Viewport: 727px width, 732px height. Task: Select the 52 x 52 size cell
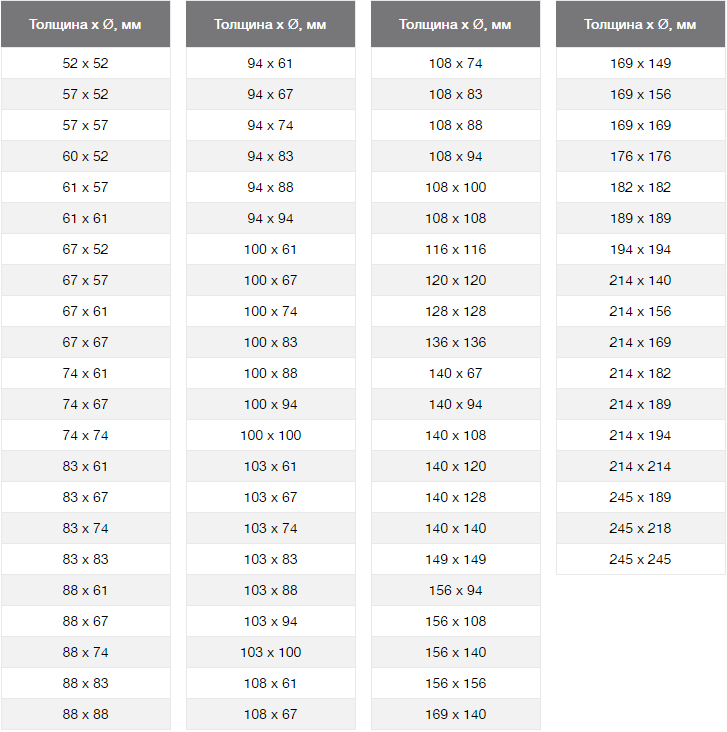click(x=85, y=63)
